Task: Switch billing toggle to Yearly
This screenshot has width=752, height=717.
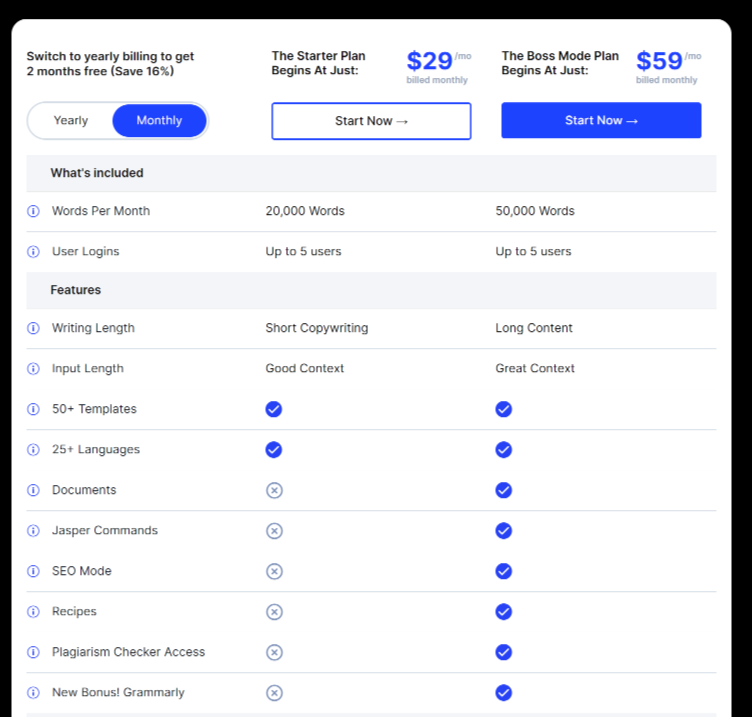Action: click(x=70, y=120)
